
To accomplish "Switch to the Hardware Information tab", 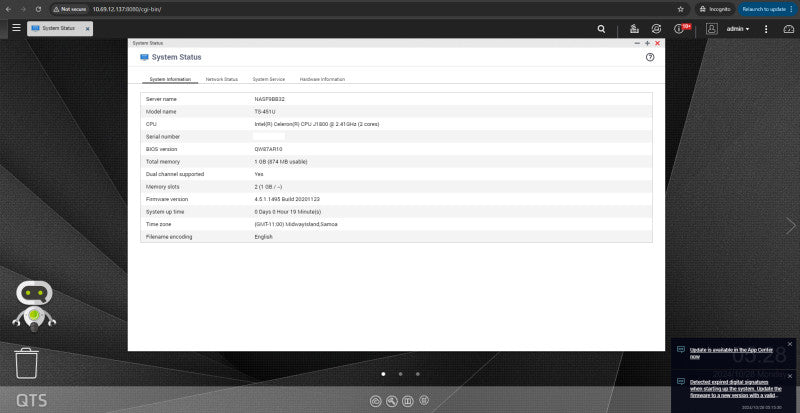I will (322, 79).
